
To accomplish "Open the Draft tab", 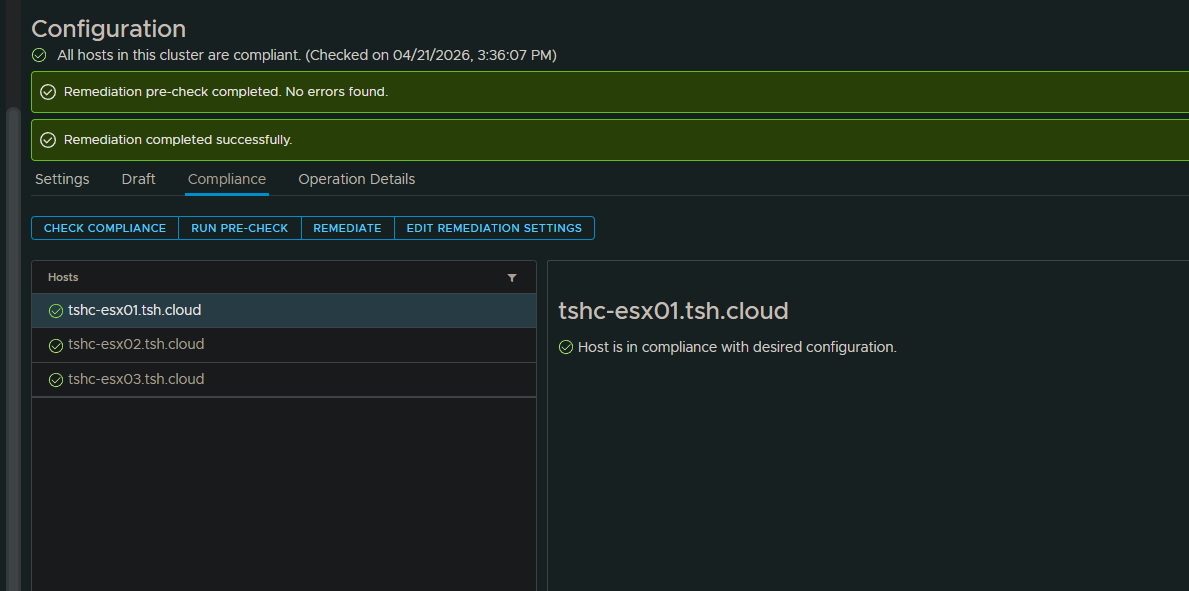I will pos(138,179).
